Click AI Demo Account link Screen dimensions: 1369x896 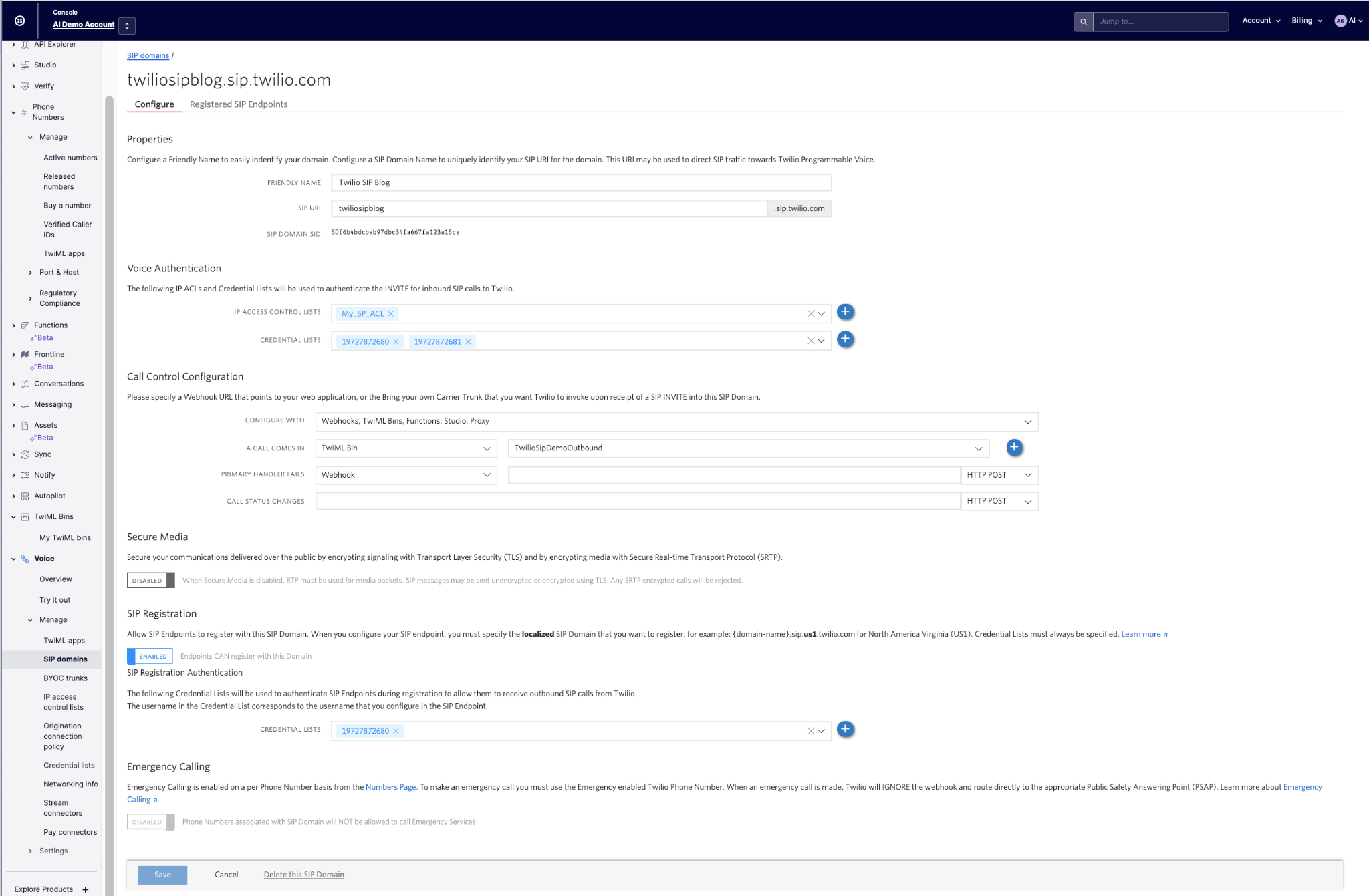coord(84,25)
